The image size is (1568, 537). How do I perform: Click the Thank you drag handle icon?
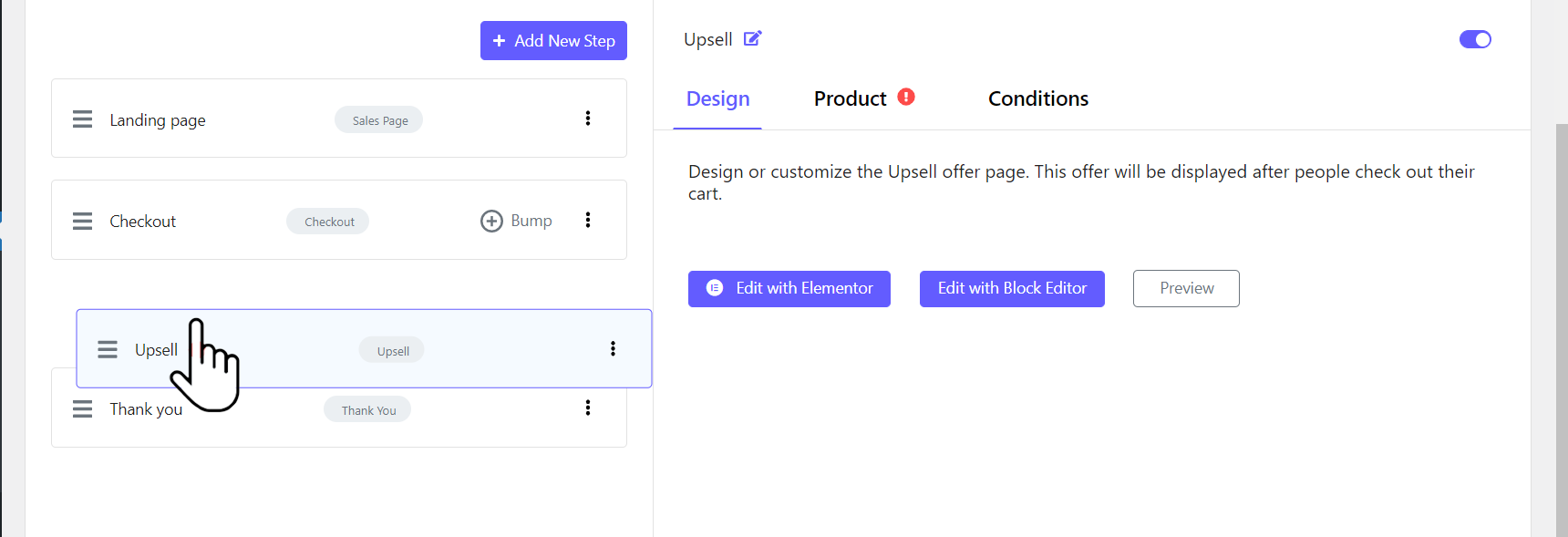pyautogui.click(x=83, y=408)
